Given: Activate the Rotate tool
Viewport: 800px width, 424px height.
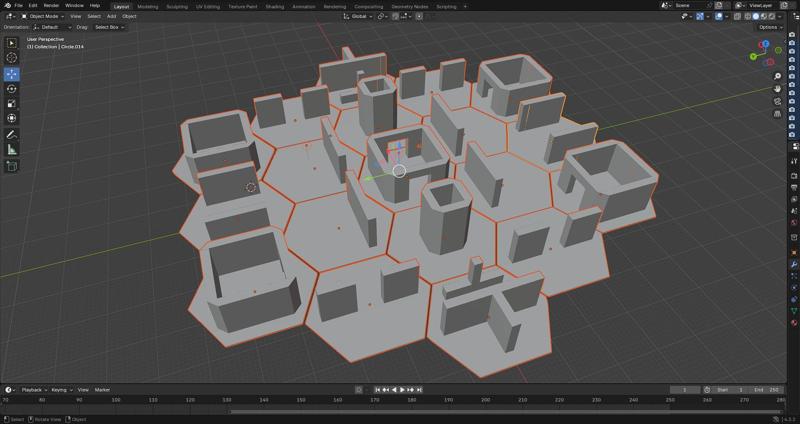Looking at the screenshot, I should pyautogui.click(x=11, y=89).
